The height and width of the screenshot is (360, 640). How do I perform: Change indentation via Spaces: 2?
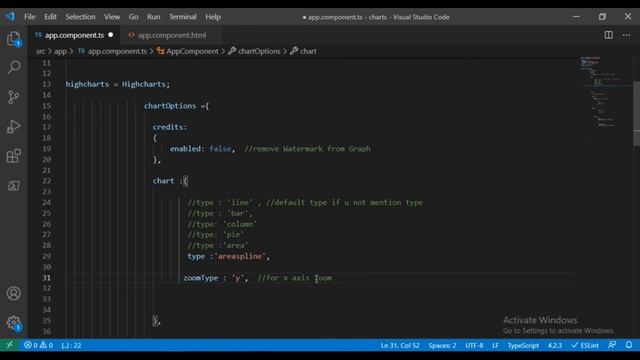coord(442,345)
